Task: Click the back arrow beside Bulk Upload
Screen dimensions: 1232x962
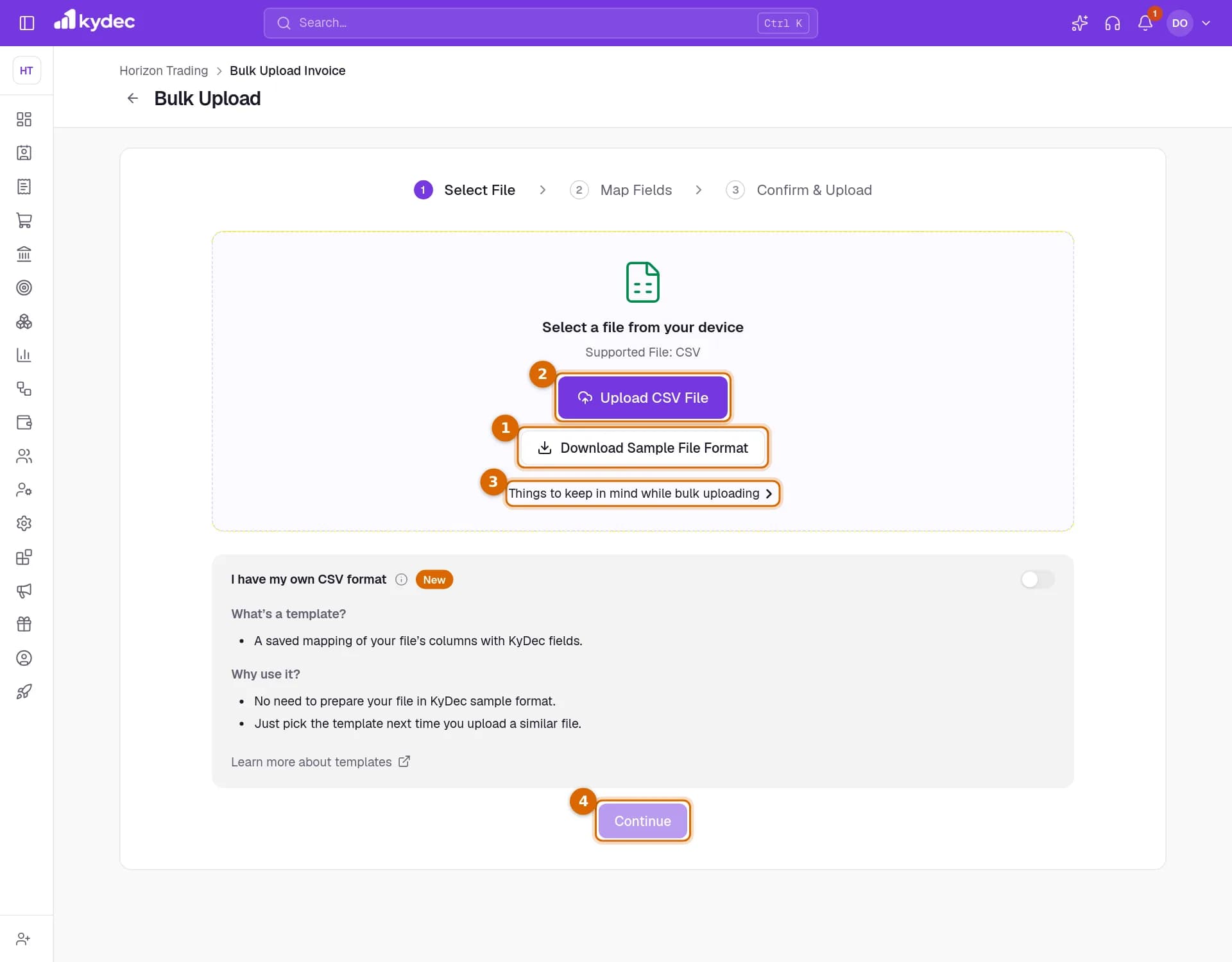Action: pos(132,98)
